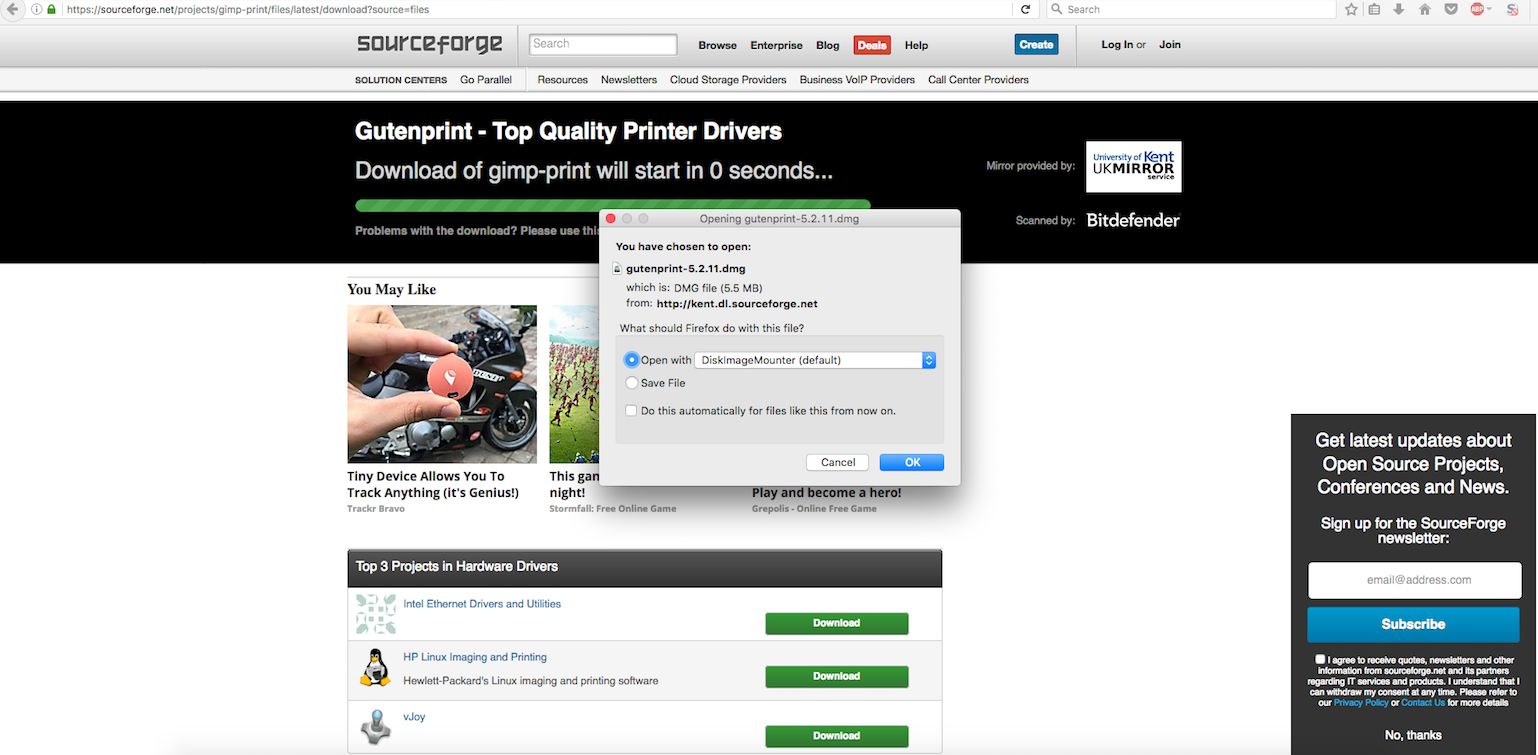Click the SourceForge logo
1538x755 pixels.
pos(430,44)
